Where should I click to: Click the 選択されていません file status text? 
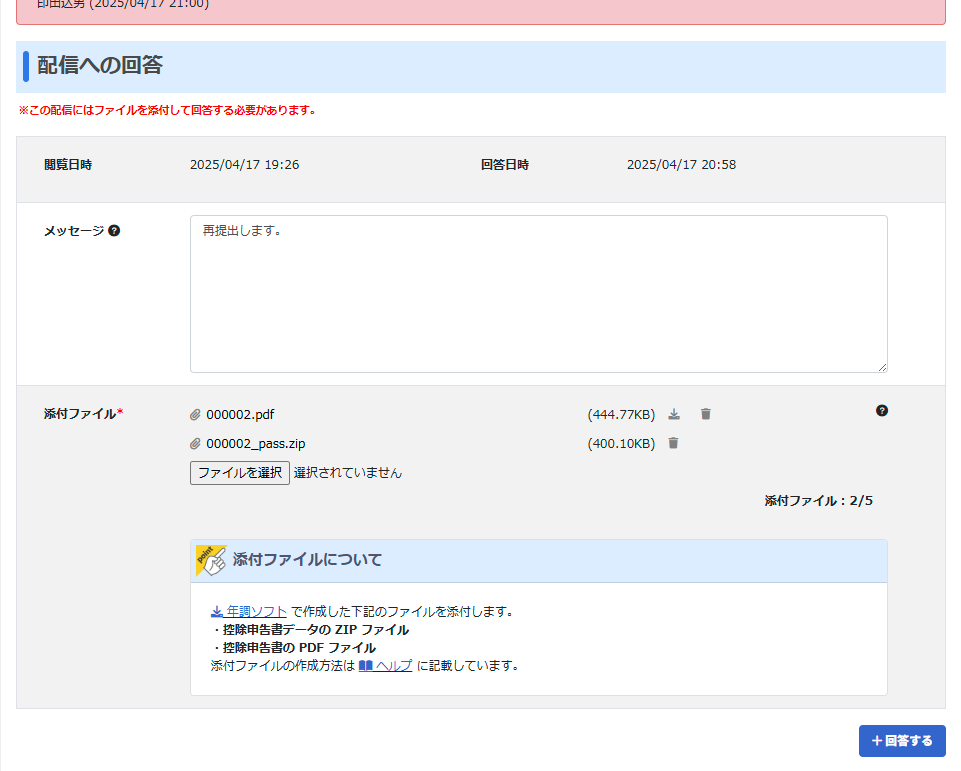(x=348, y=473)
